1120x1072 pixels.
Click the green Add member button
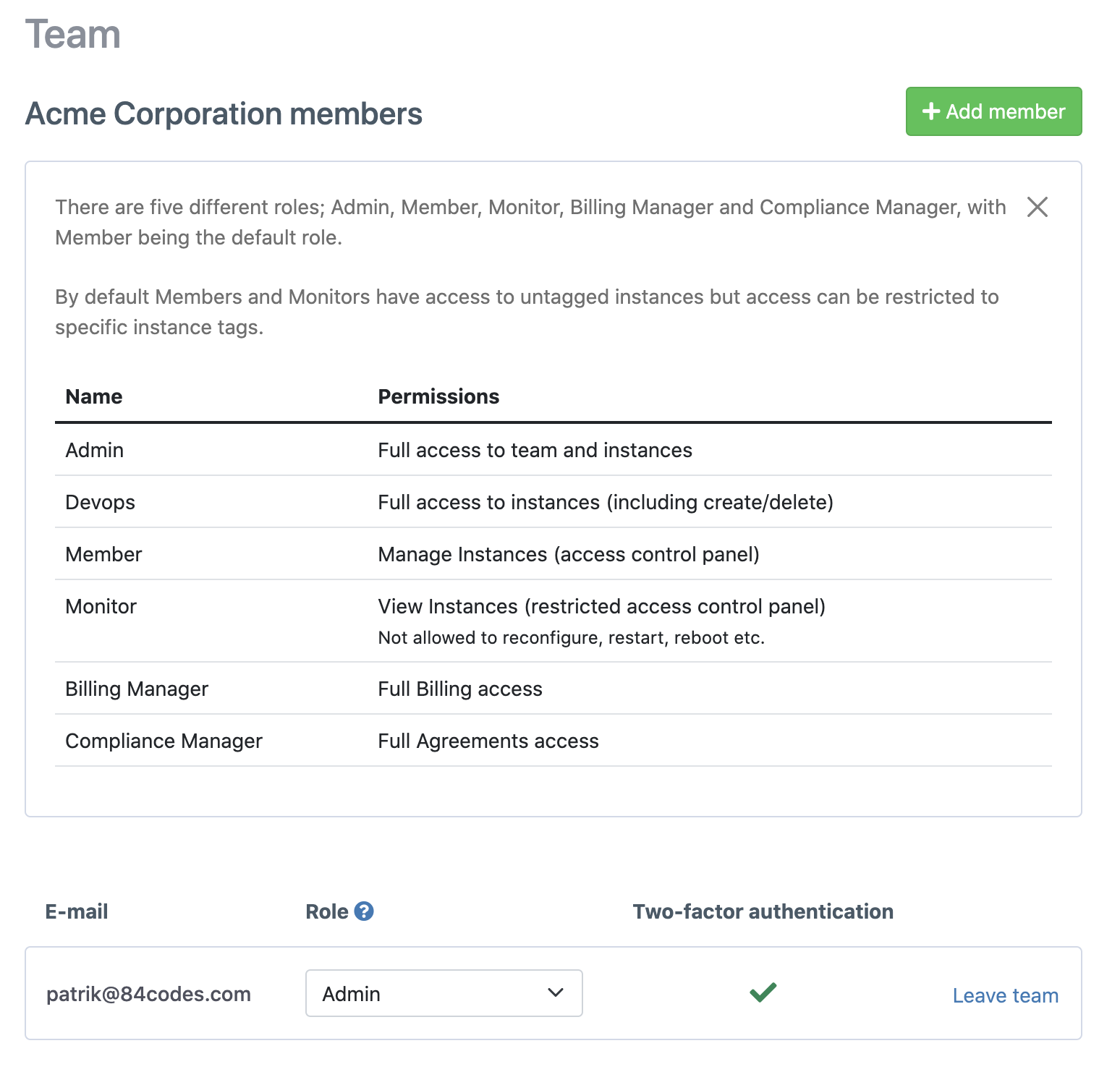coord(993,111)
